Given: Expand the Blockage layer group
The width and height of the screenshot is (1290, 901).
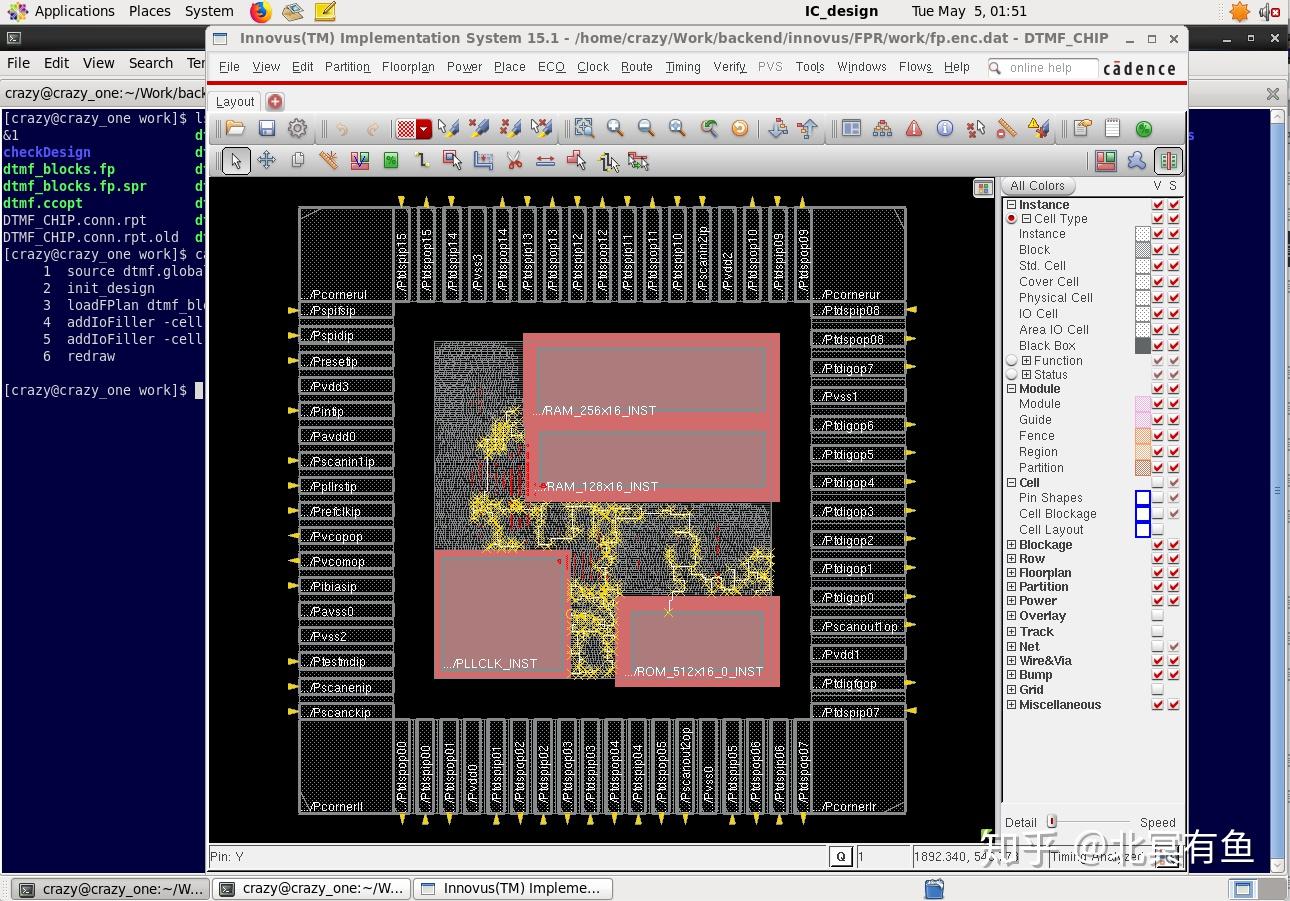Looking at the screenshot, I should click(1011, 545).
